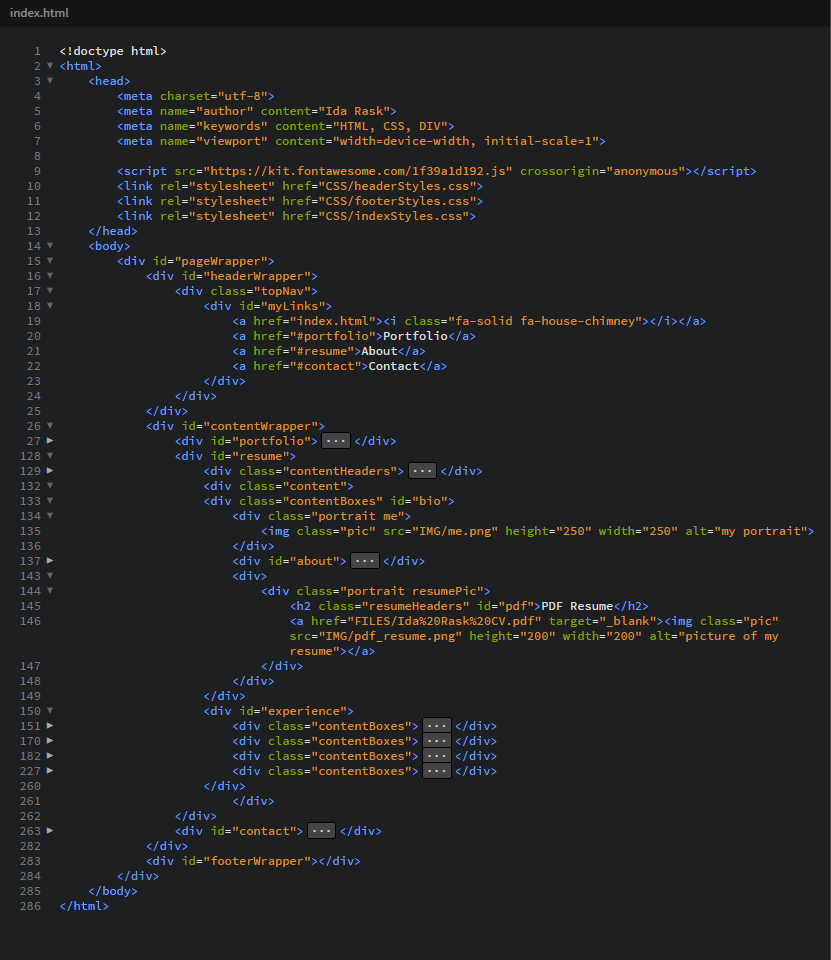
Task: Click the 'anonymous' crossorigin value
Action: click(x=645, y=171)
